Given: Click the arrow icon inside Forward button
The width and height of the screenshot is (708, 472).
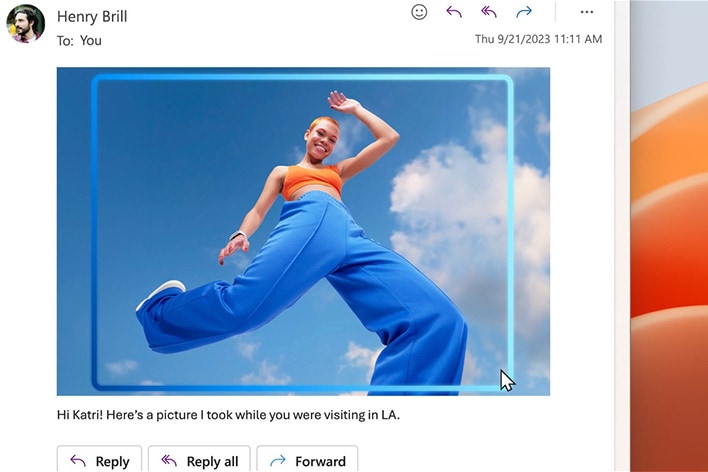Looking at the screenshot, I should point(278,461).
